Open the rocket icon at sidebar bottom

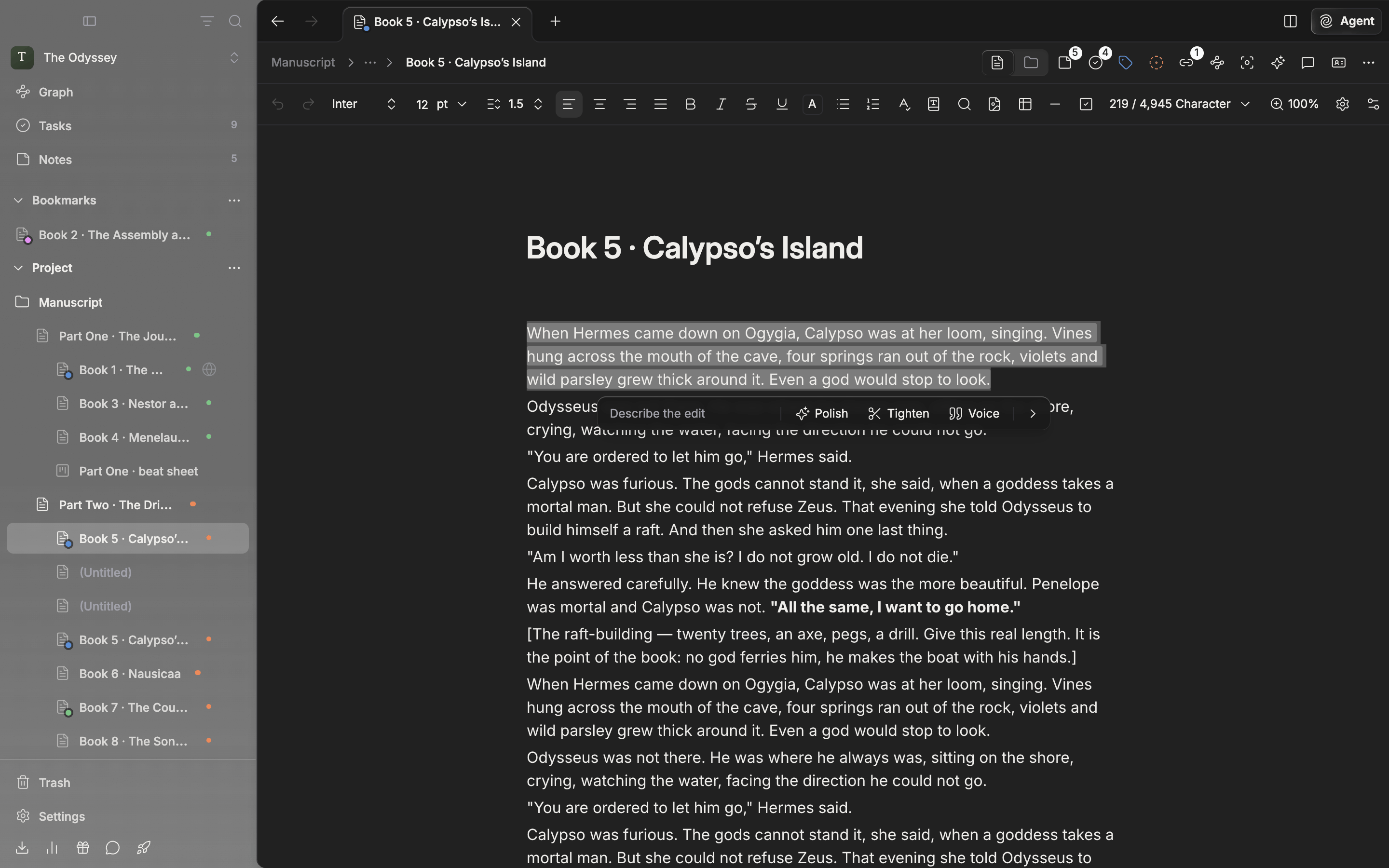tap(144, 848)
